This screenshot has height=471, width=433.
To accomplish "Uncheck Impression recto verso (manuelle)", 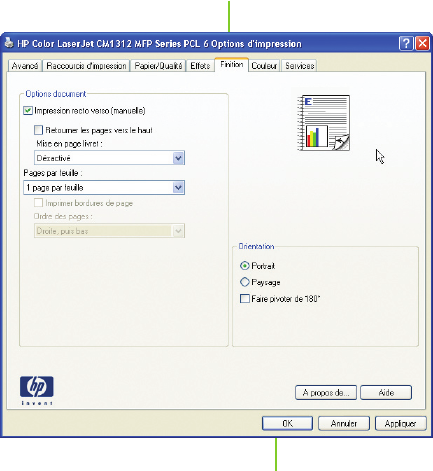I will pos(28,111).
